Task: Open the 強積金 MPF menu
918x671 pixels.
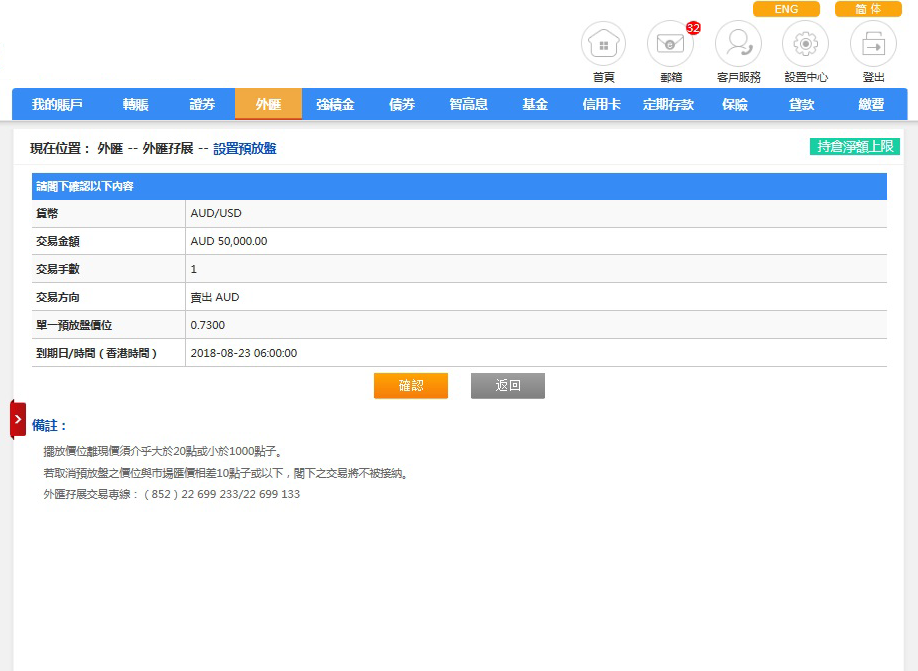Action: (x=335, y=104)
